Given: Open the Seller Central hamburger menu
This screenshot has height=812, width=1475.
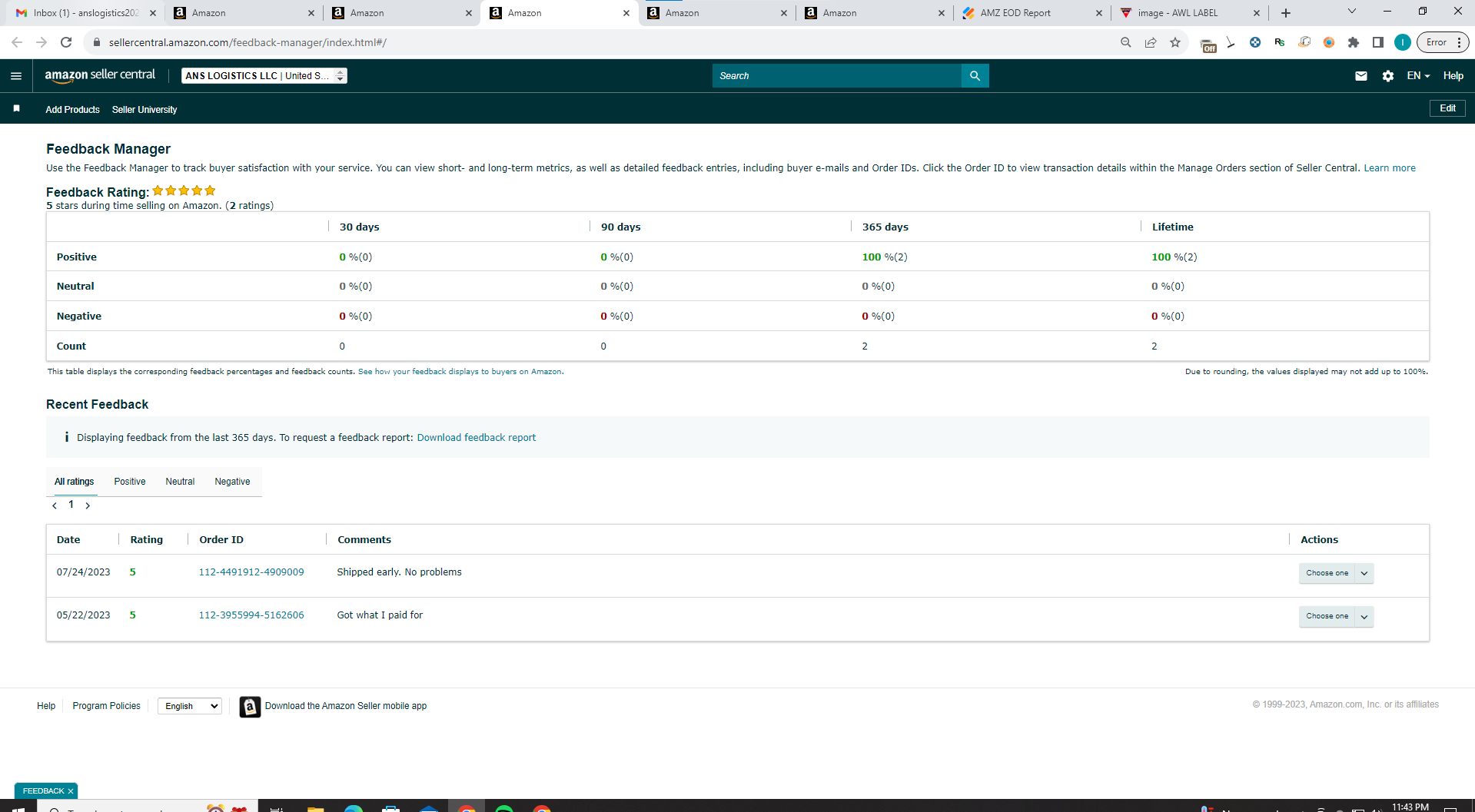Looking at the screenshot, I should tap(16, 76).
